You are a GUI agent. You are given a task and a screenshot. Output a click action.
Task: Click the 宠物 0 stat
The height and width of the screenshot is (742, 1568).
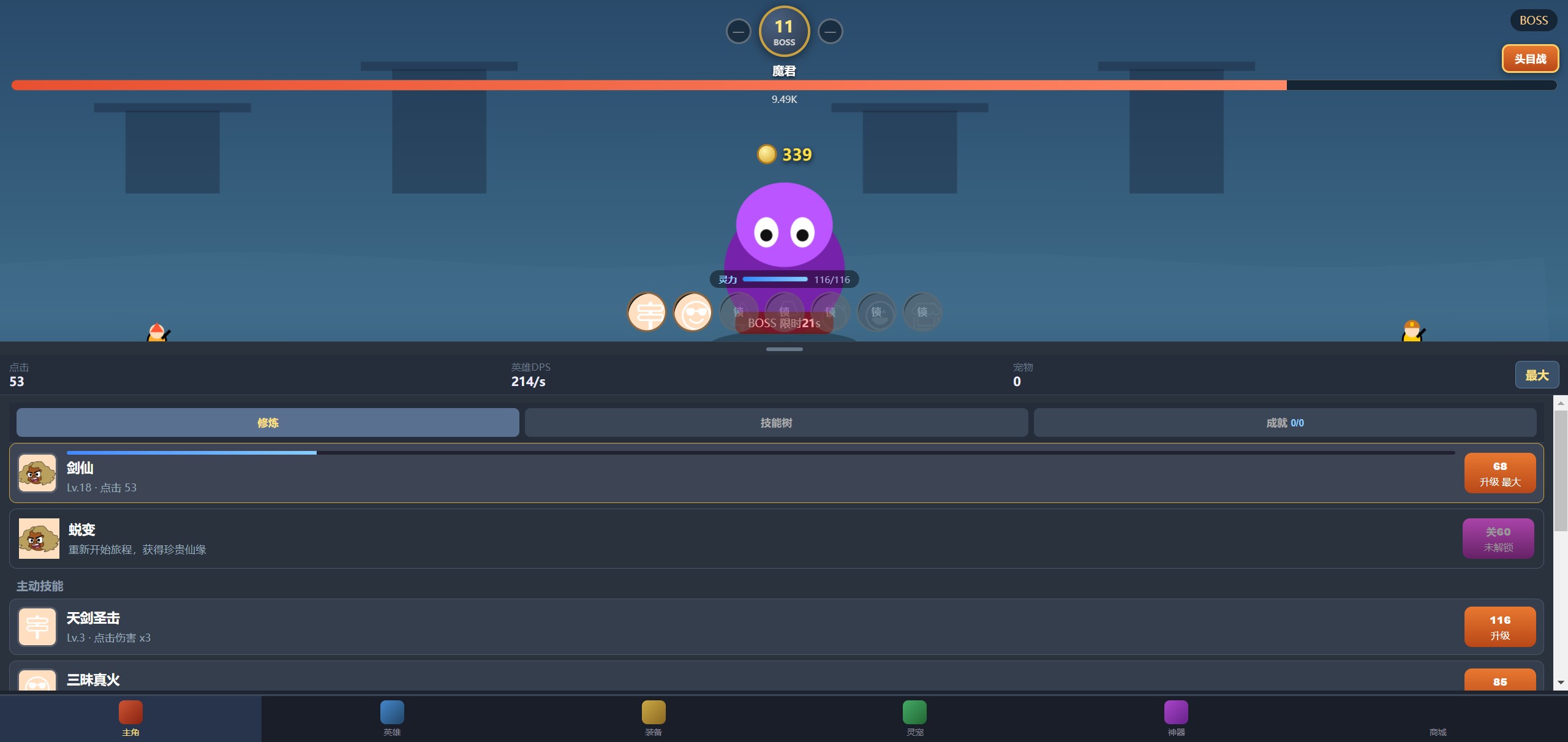1022,375
